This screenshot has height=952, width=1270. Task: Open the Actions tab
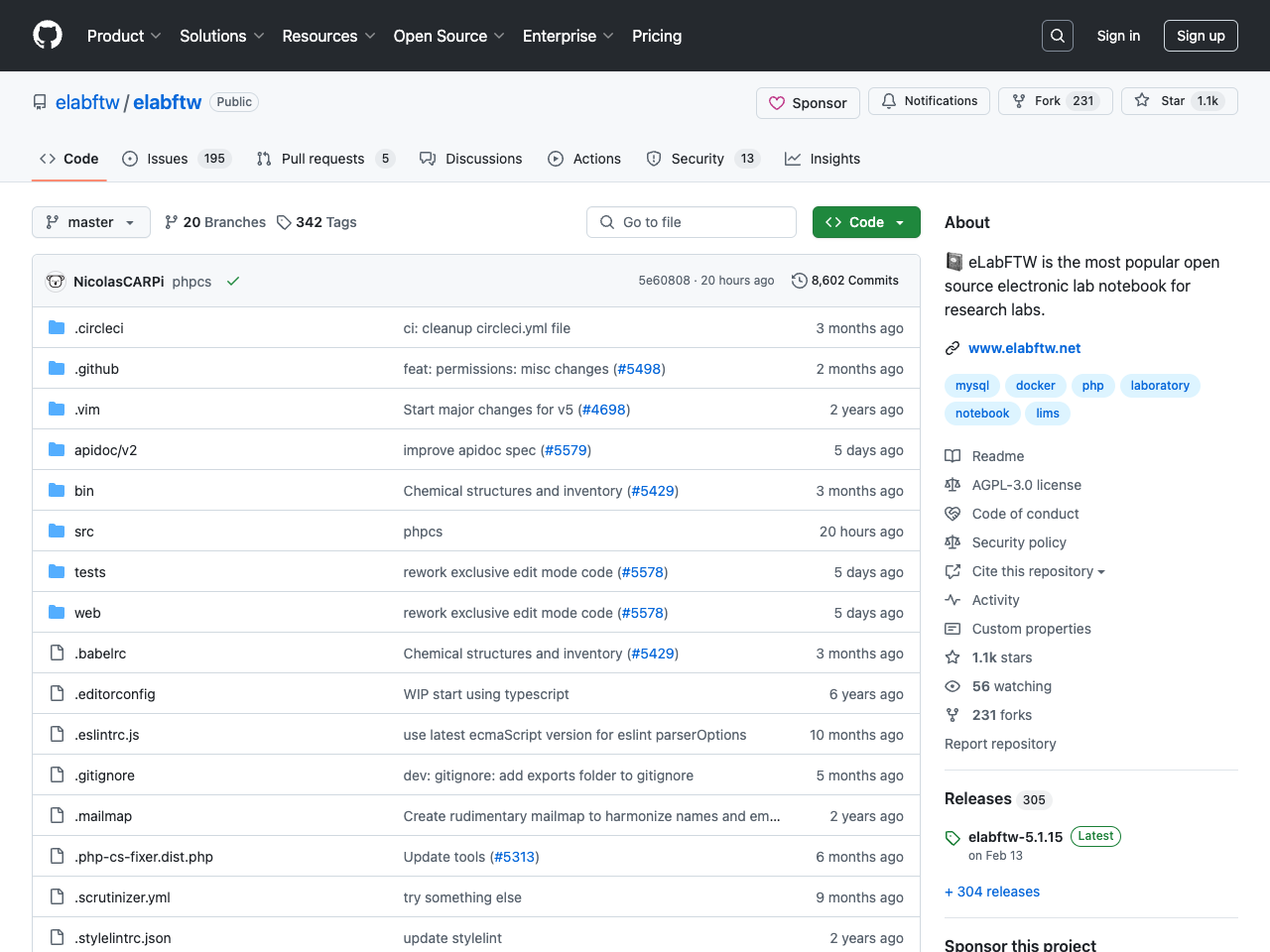pyautogui.click(x=584, y=159)
